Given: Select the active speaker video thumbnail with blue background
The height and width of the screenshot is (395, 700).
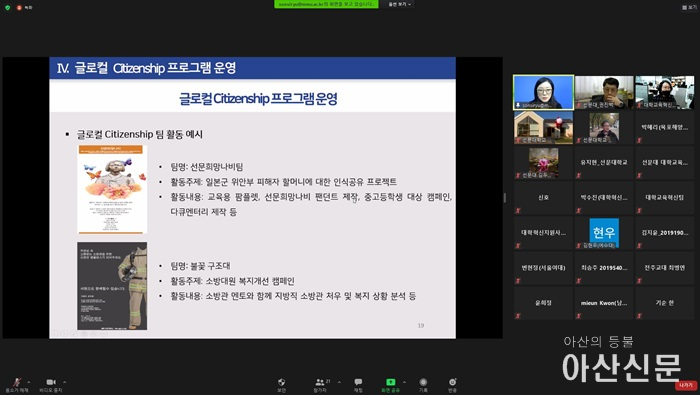Looking at the screenshot, I should [x=543, y=92].
